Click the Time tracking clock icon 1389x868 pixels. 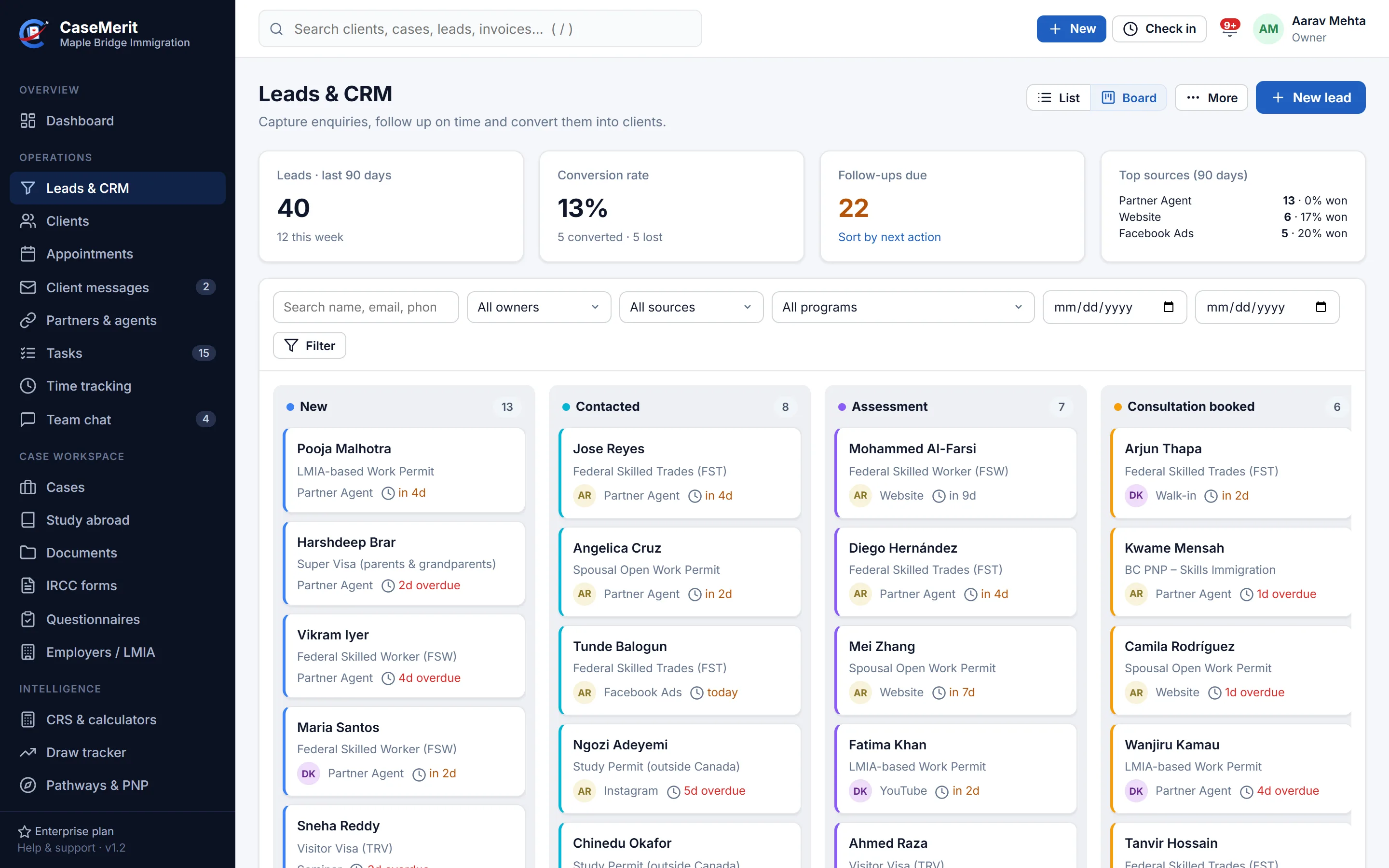[x=27, y=386]
